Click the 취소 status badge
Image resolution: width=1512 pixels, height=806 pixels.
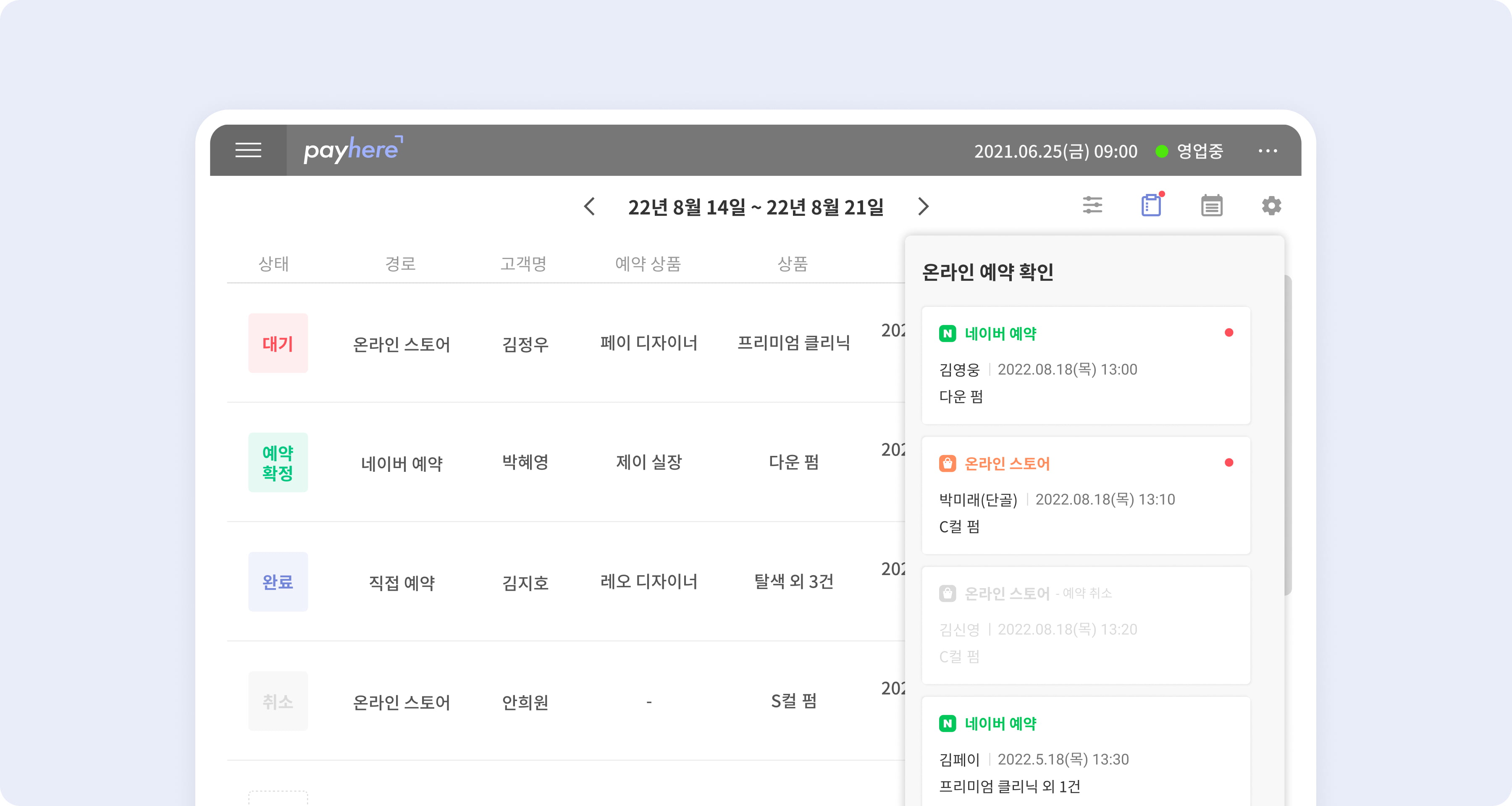click(x=278, y=701)
